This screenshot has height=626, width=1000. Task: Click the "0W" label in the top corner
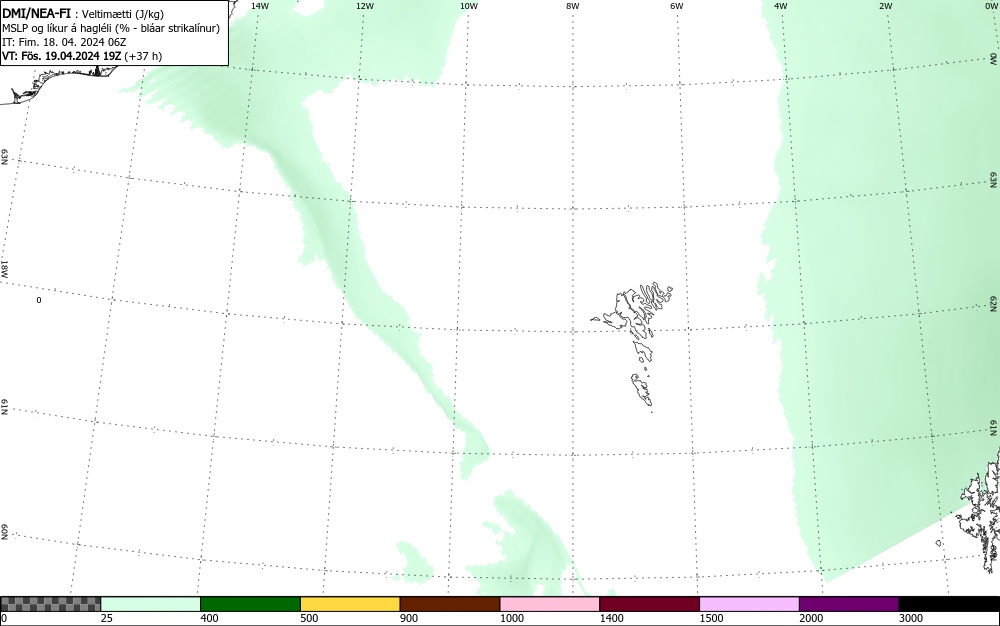point(991,6)
